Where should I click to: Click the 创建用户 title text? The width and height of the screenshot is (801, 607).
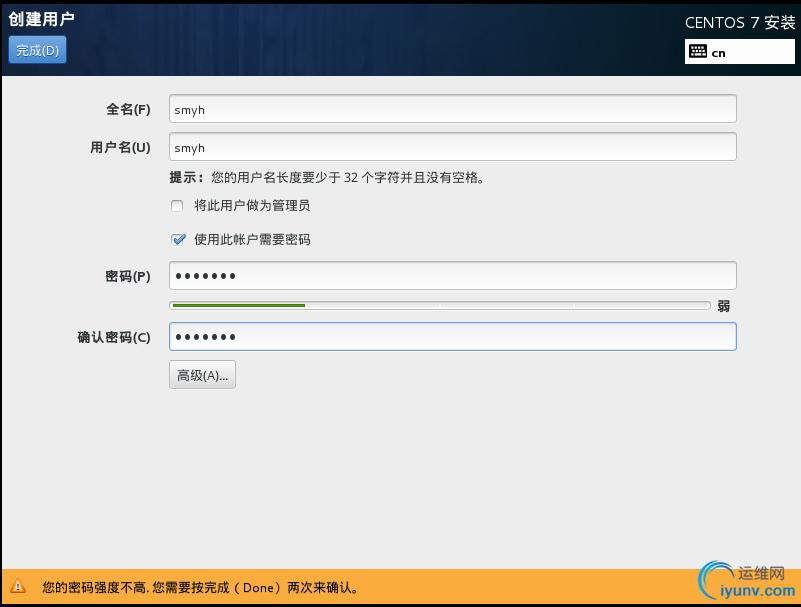37,17
